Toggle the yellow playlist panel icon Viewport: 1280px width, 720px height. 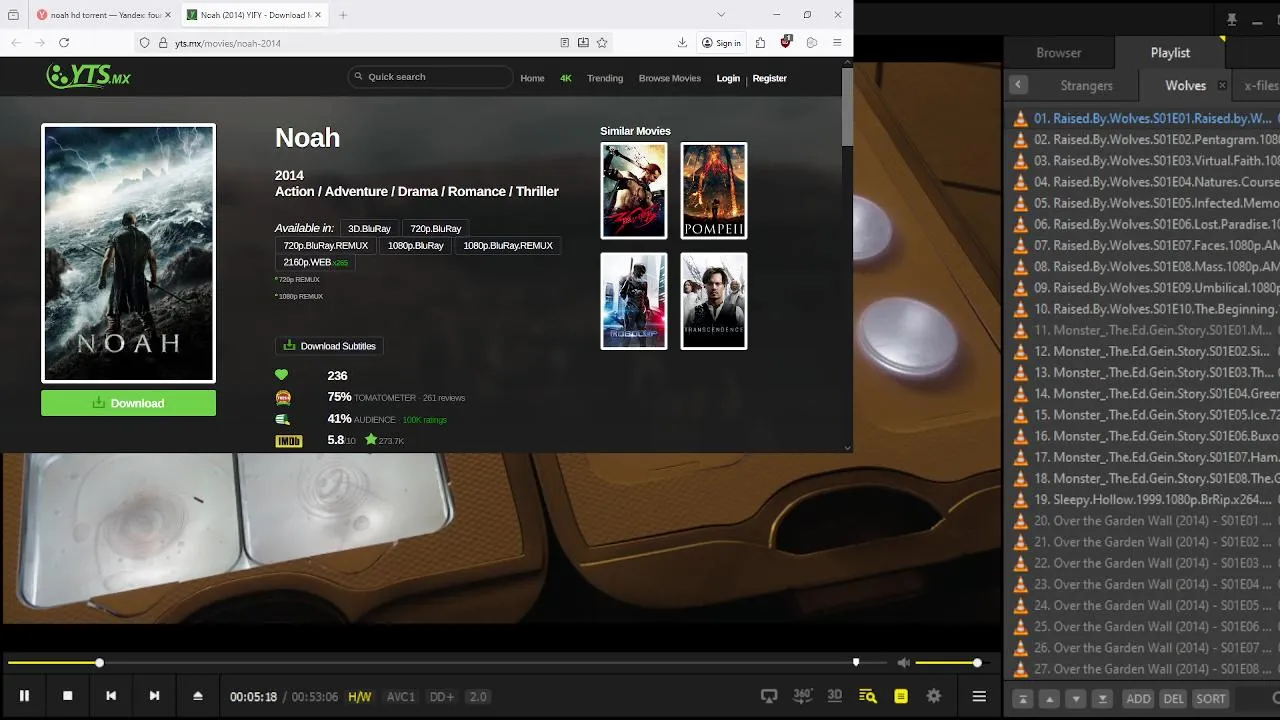tap(901, 696)
